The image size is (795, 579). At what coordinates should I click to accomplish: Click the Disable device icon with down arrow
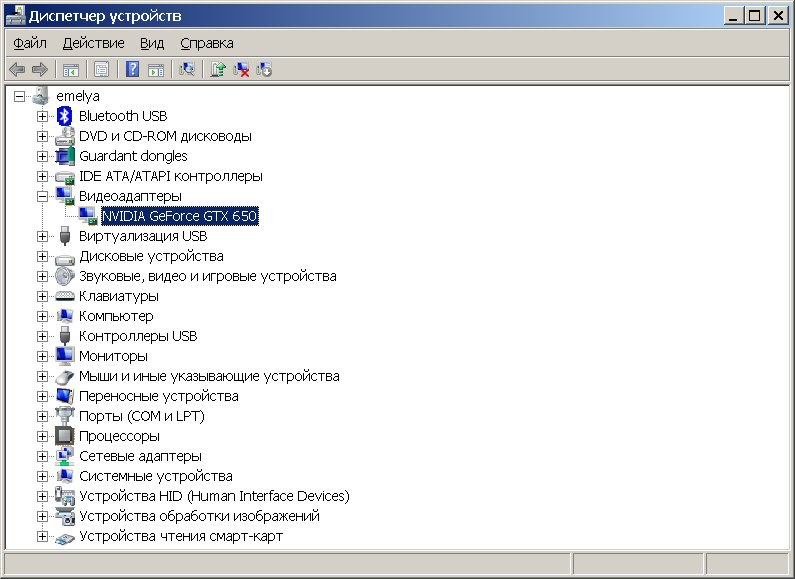[x=264, y=69]
